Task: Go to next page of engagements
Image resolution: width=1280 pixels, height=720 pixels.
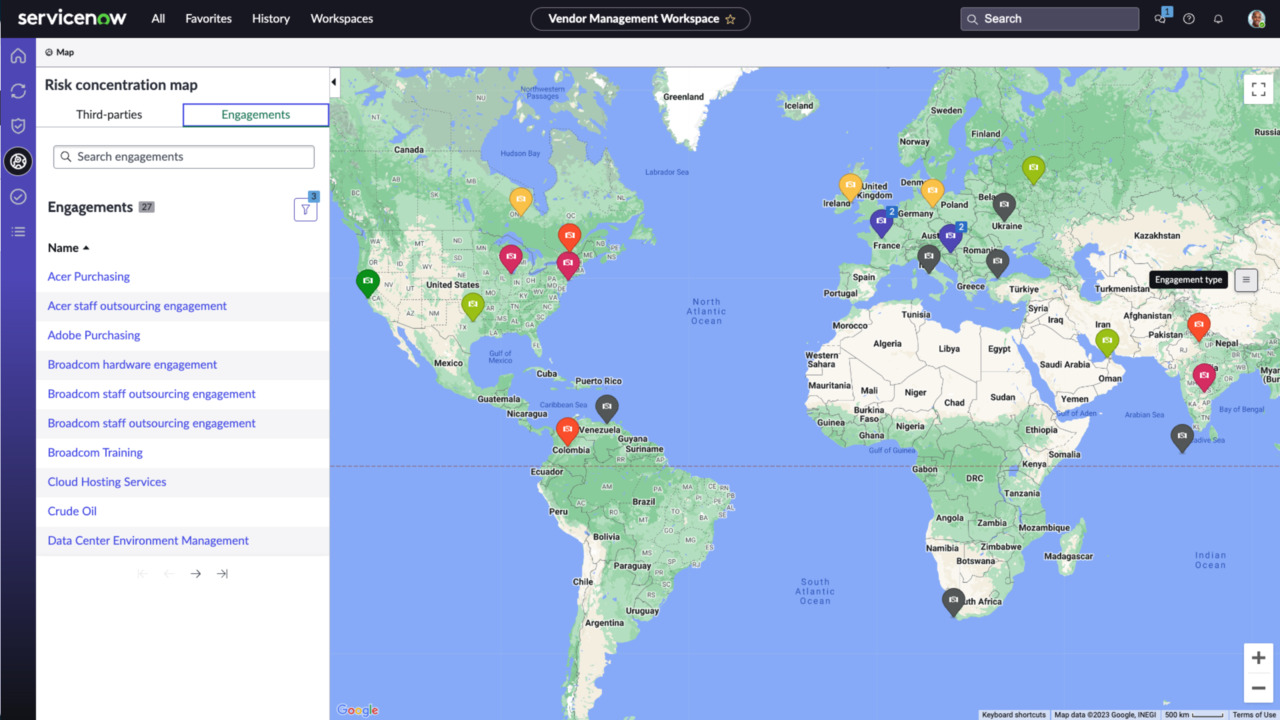Action: pyautogui.click(x=195, y=573)
